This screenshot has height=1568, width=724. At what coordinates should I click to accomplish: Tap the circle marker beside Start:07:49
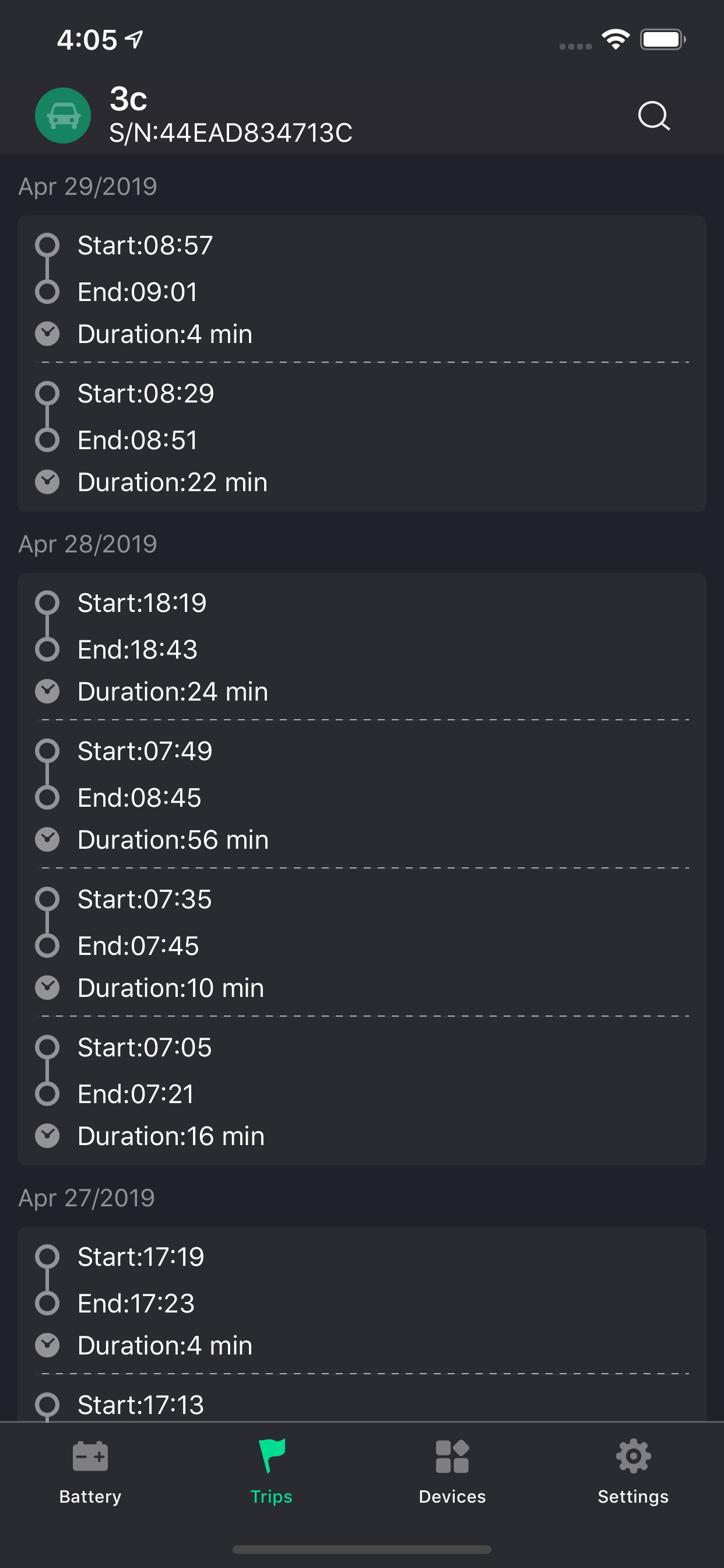pos(47,751)
